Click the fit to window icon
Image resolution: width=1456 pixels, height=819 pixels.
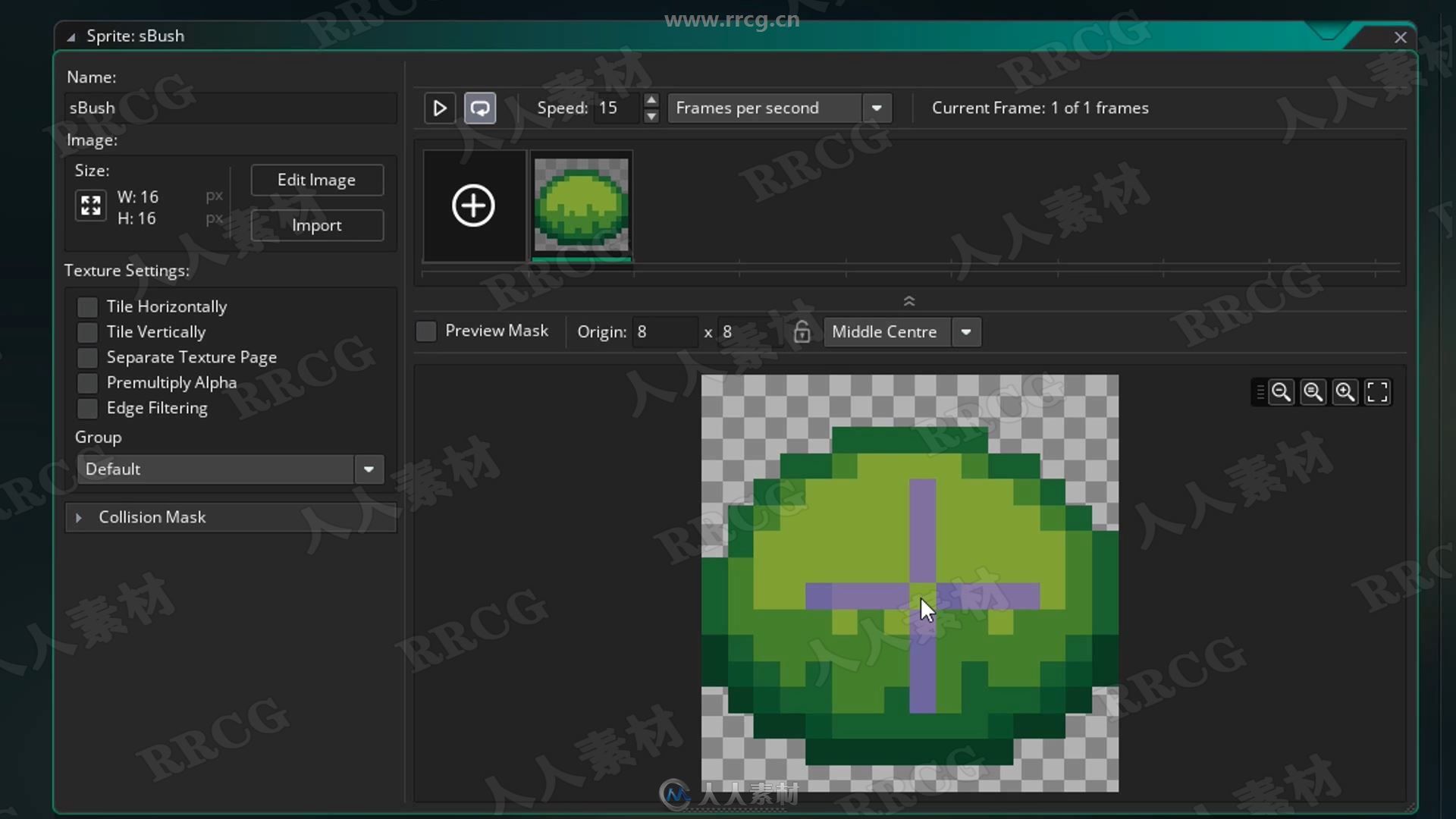[1378, 391]
